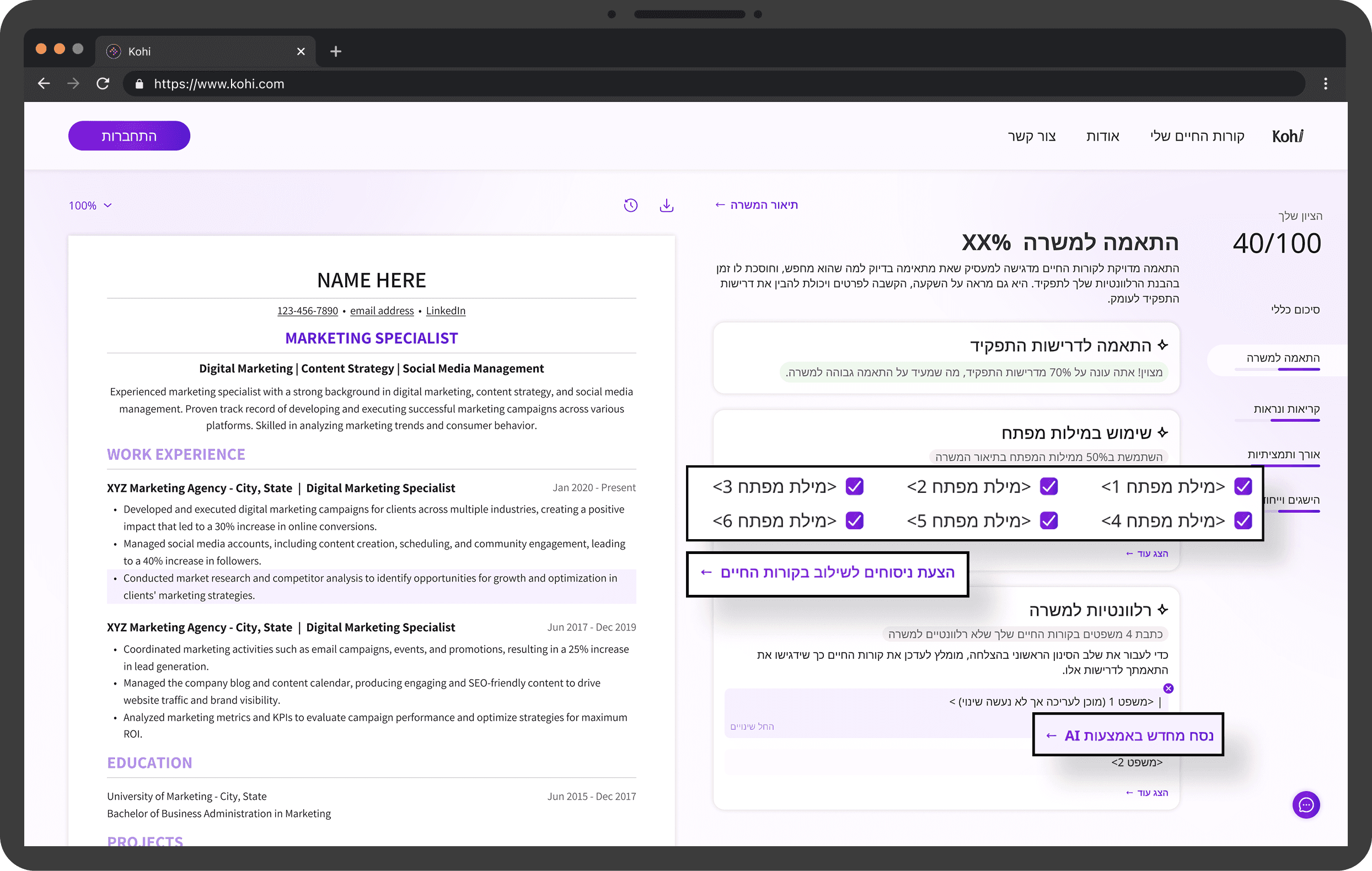The height and width of the screenshot is (871, 1372).
Task: Expand הצג עוד under keywords section
Action: (1146, 553)
